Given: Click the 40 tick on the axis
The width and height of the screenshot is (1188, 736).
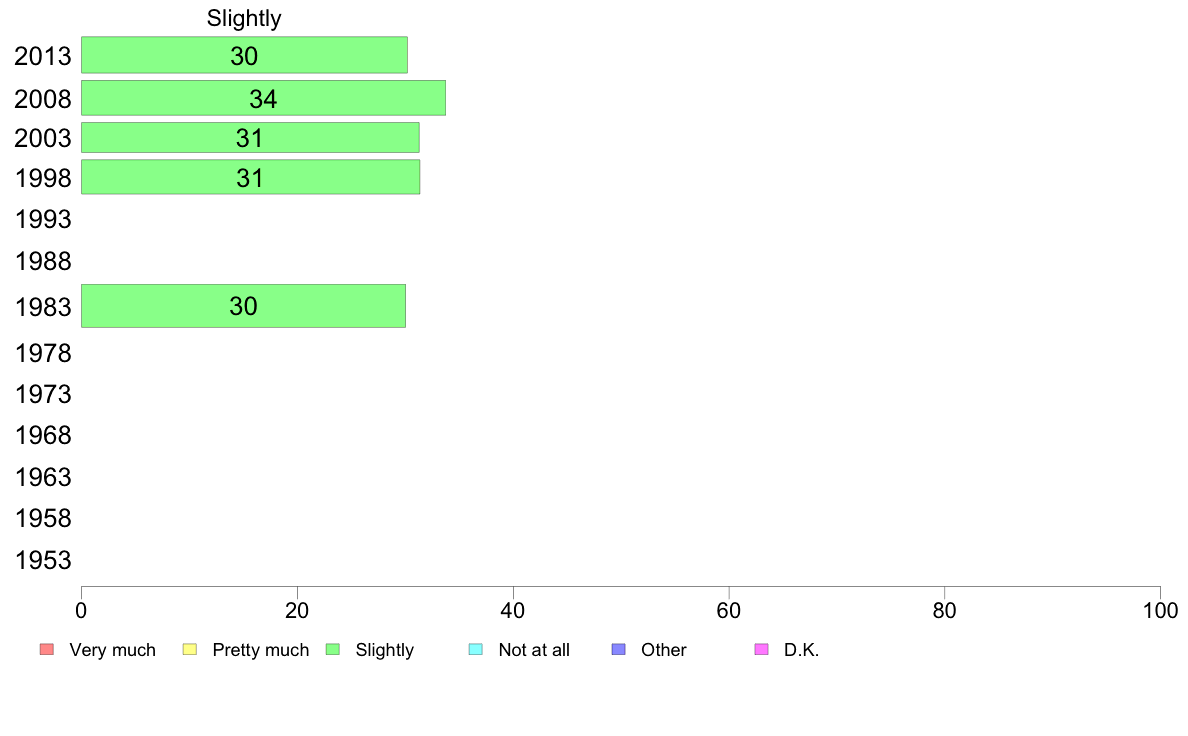Looking at the screenshot, I should 513,611.
